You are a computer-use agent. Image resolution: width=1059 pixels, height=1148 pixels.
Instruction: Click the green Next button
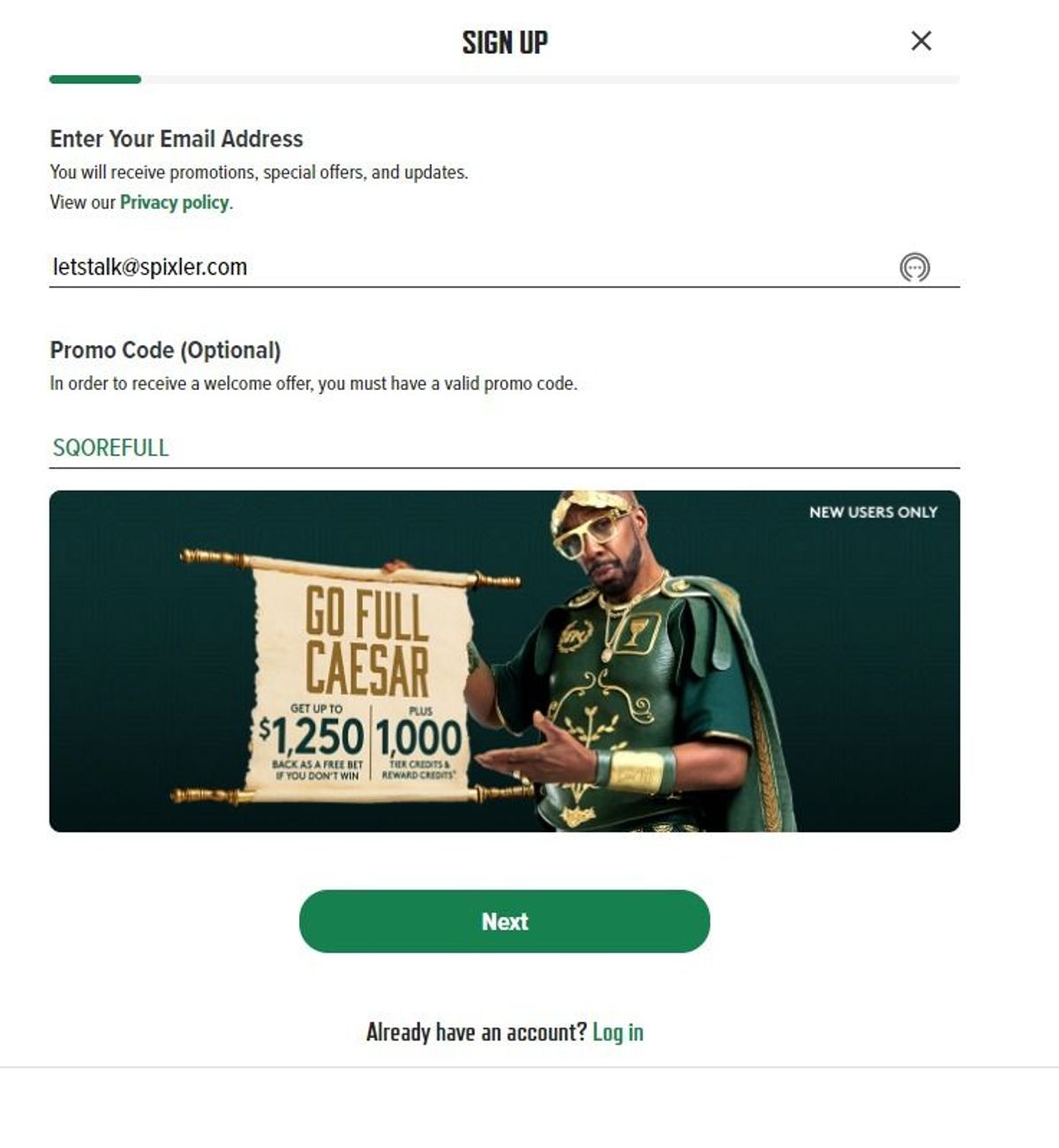[x=505, y=921]
